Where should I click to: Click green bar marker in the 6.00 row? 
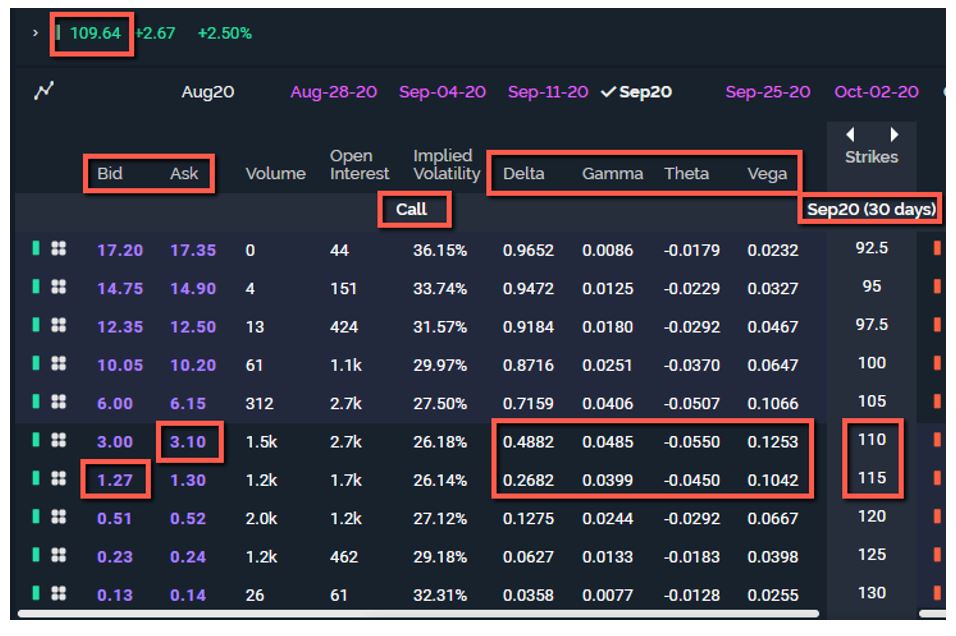[x=36, y=401]
